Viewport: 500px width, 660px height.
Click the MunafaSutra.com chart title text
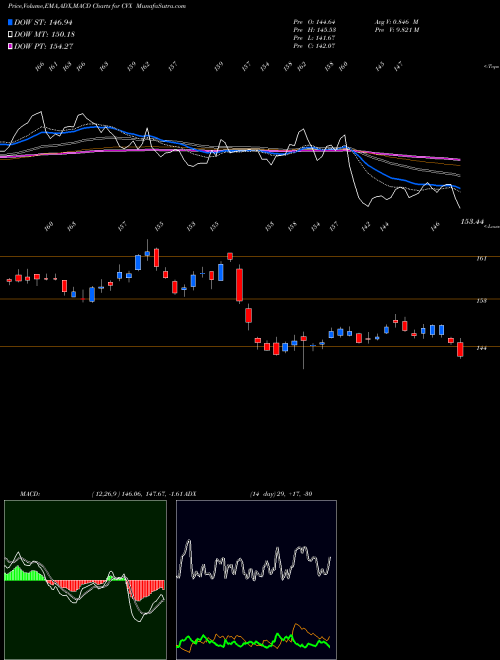point(97,6)
